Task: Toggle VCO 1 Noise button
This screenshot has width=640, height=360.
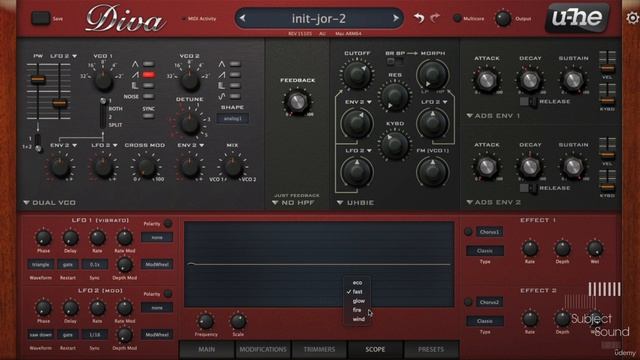Action: pos(149,96)
